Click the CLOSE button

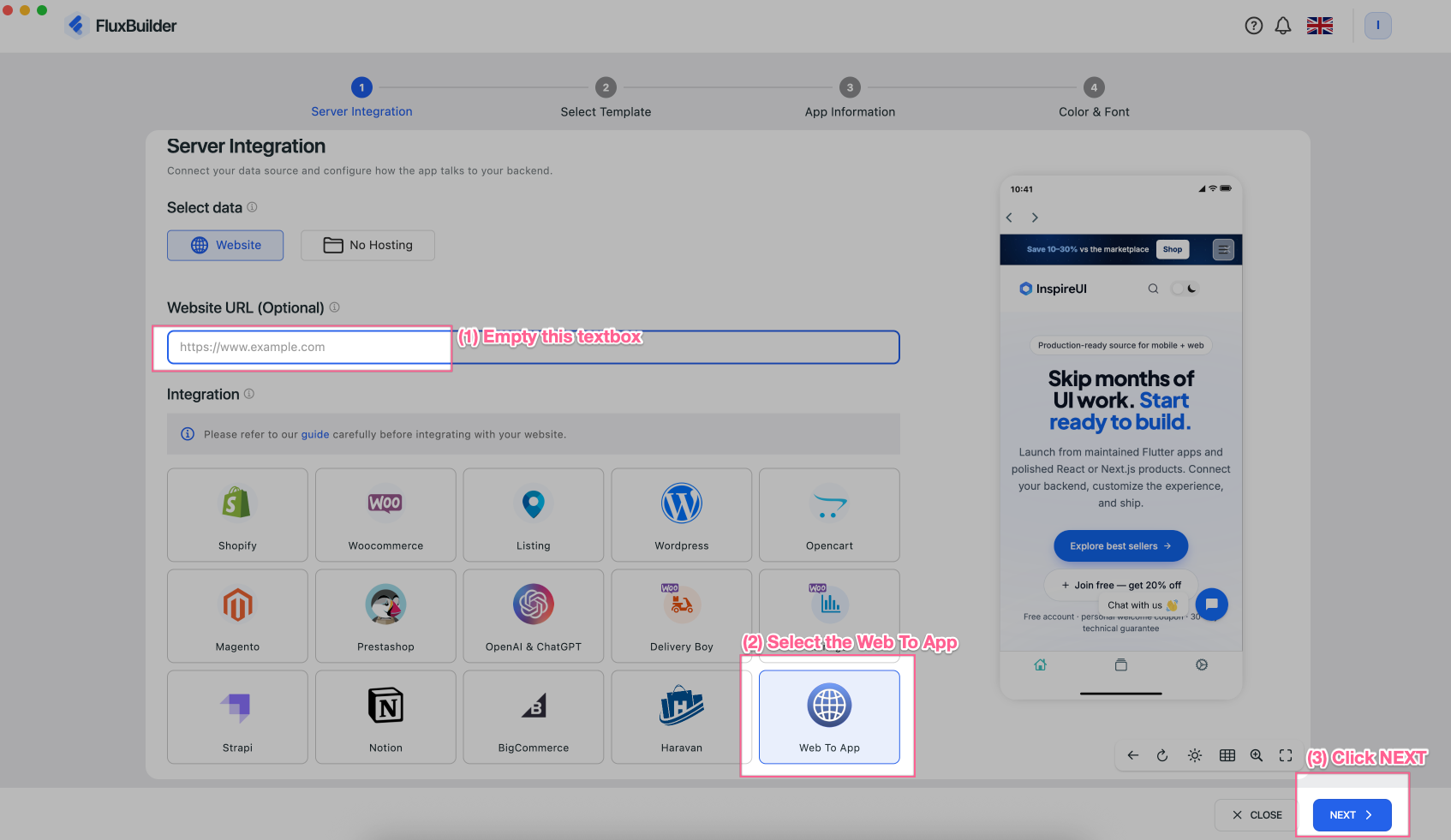pyautogui.click(x=1257, y=815)
